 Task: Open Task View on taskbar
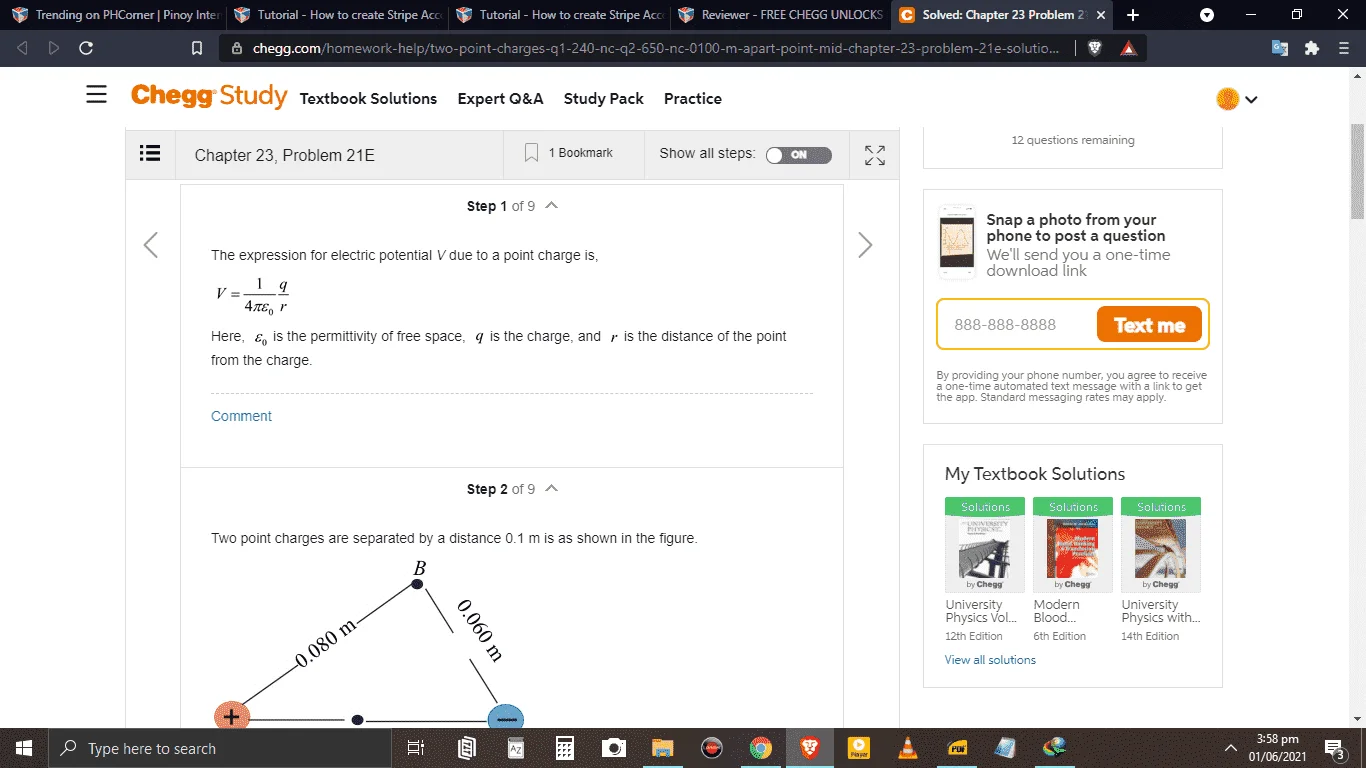[x=417, y=748]
